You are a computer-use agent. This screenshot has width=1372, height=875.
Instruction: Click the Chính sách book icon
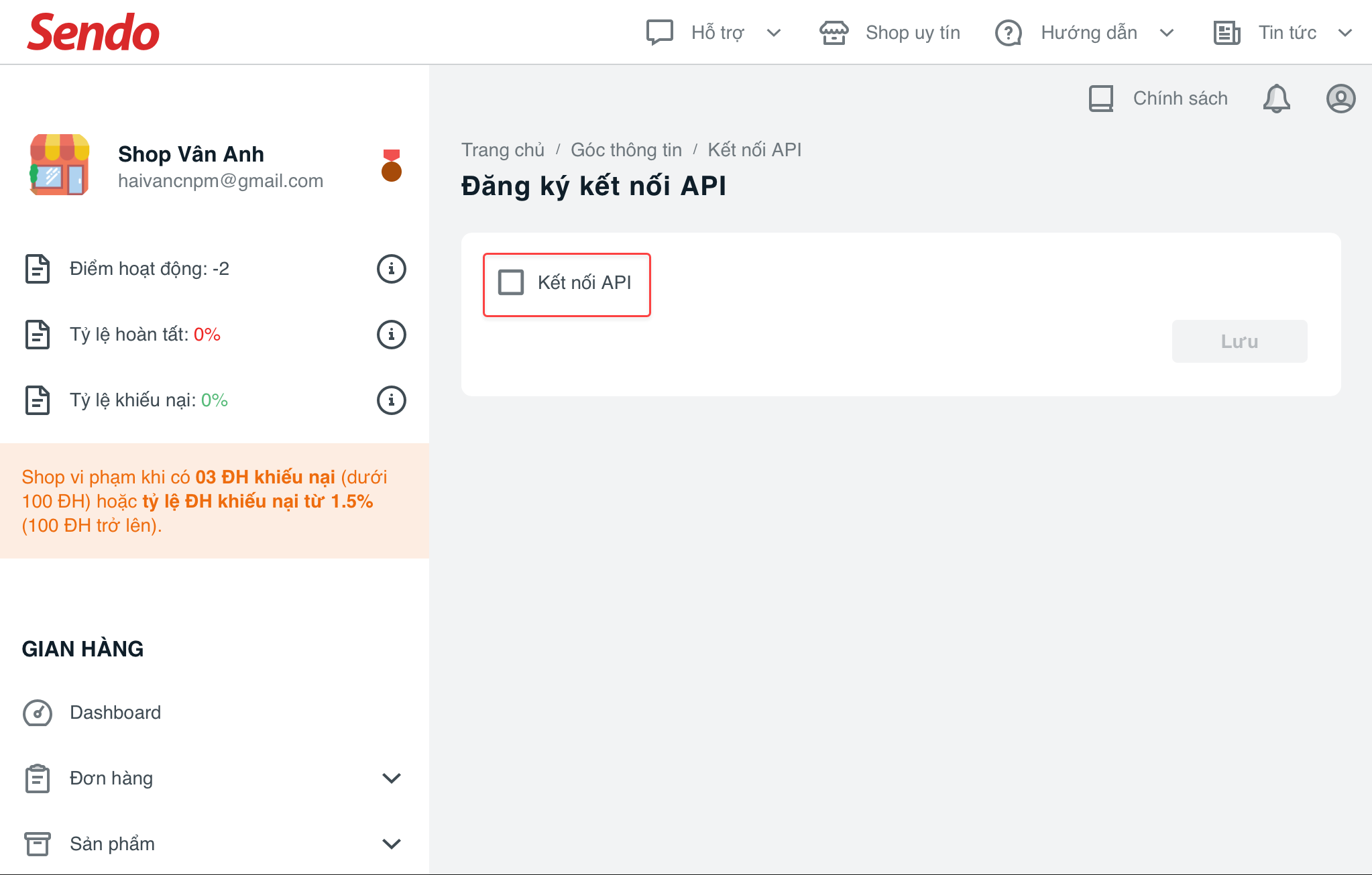click(1101, 99)
